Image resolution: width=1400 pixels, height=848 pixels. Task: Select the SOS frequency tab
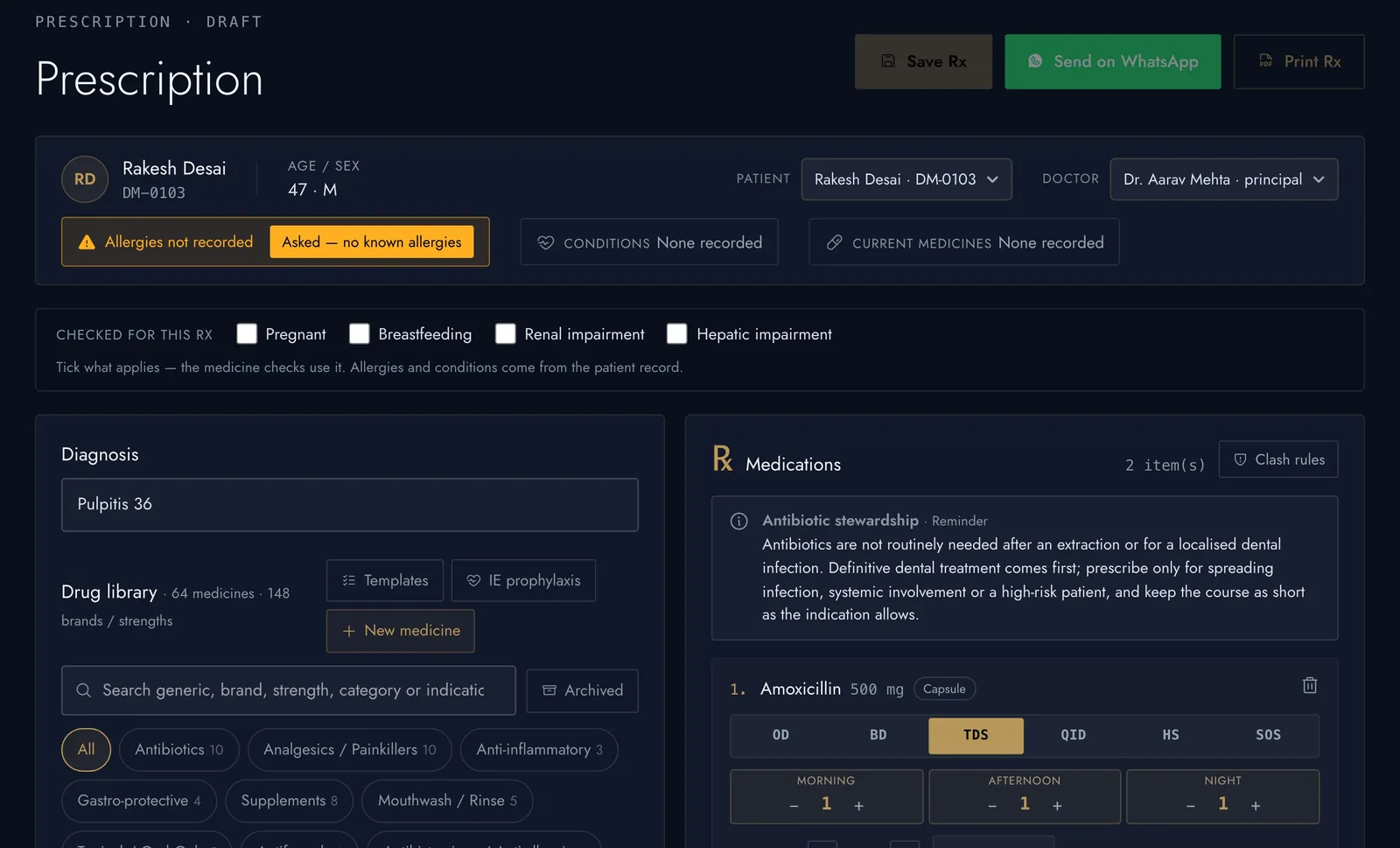pos(1269,735)
